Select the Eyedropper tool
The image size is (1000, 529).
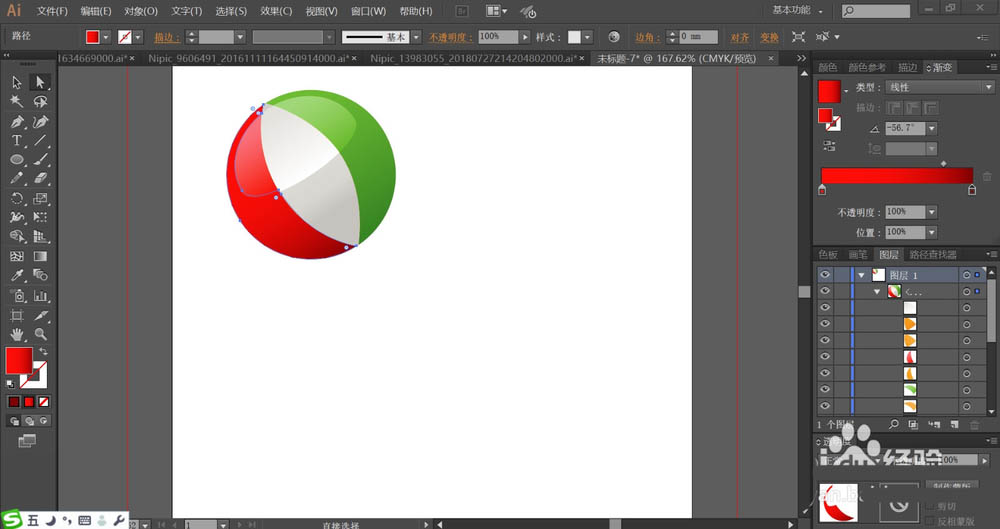coord(17,276)
